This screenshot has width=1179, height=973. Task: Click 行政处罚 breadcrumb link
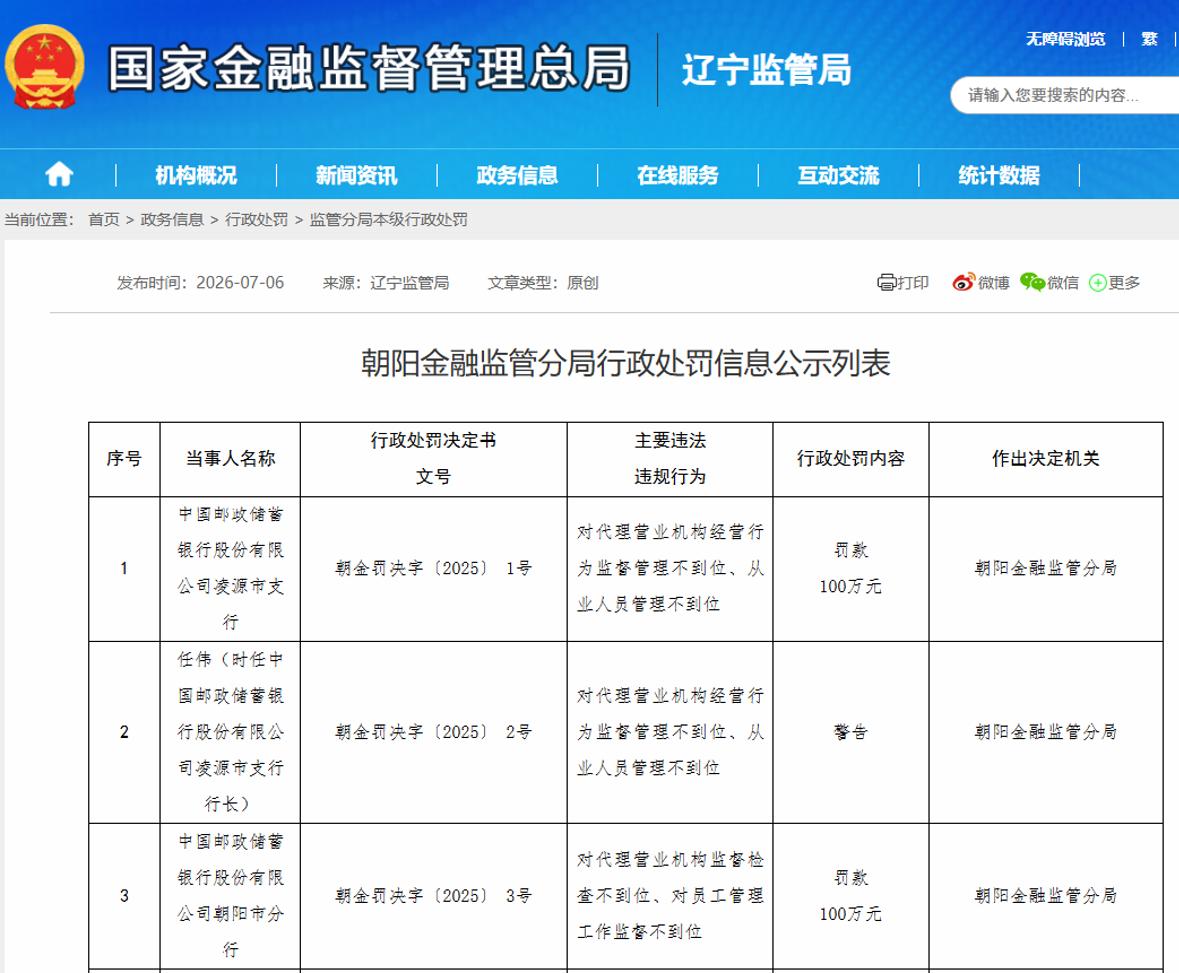tap(256, 220)
